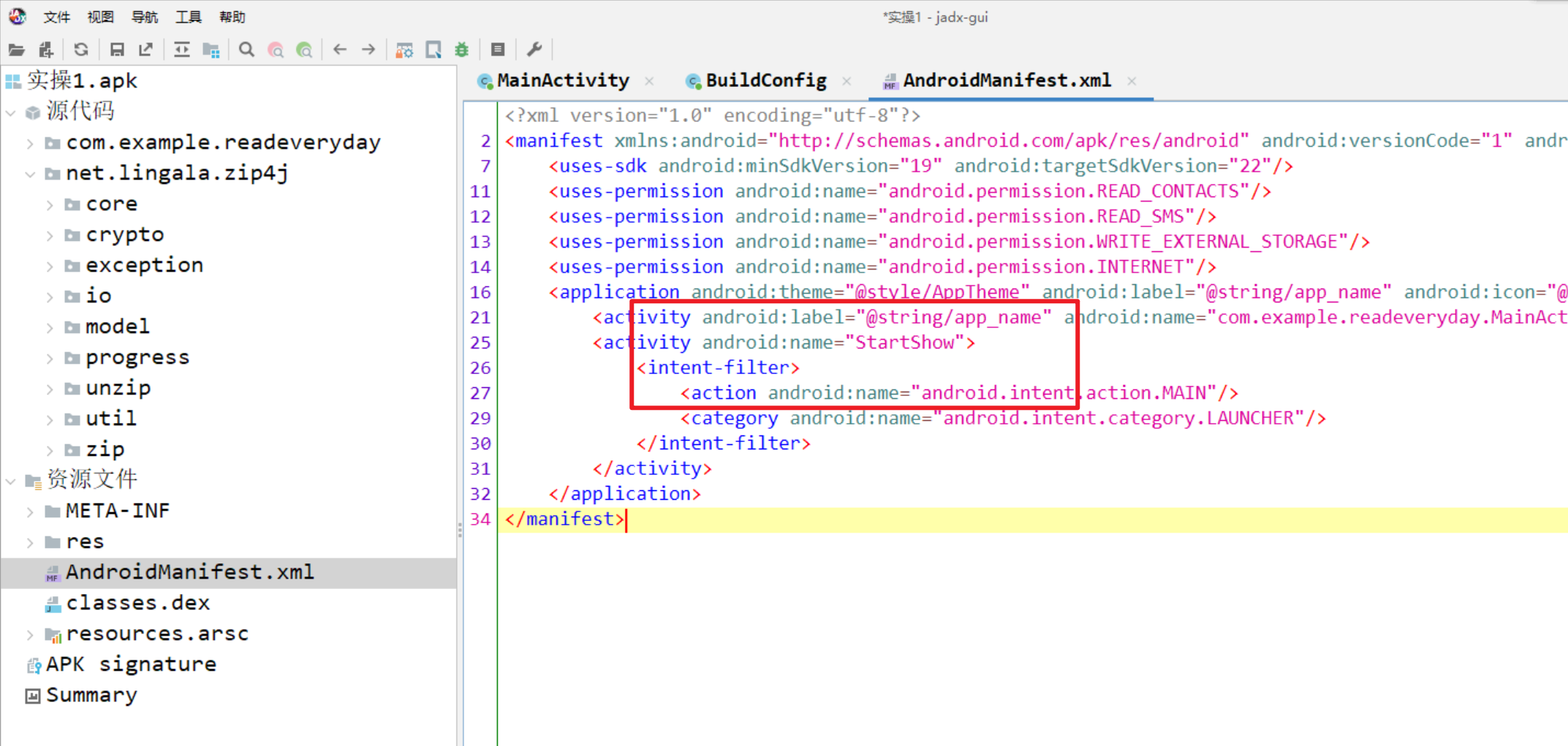Image resolution: width=1568 pixels, height=746 pixels.
Task: Select the crypto package label
Action: tap(125, 235)
